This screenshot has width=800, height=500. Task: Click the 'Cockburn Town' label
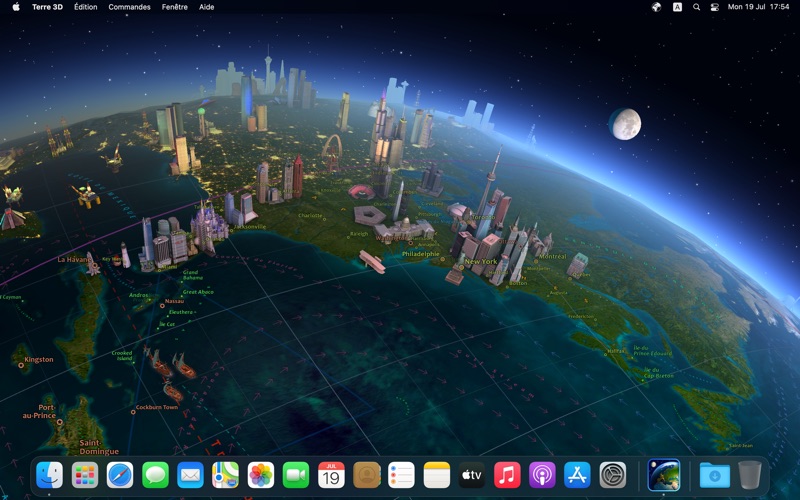pos(157,407)
